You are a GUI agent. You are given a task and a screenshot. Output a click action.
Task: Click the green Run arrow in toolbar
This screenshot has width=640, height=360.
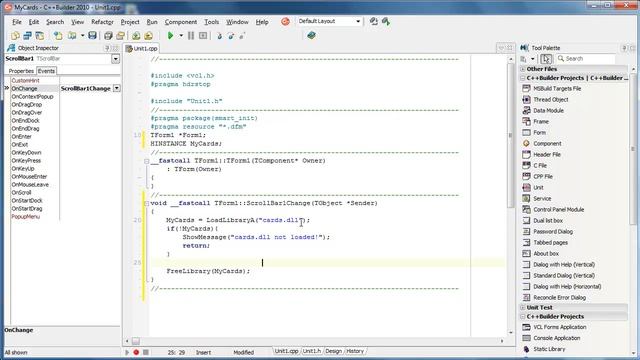pos(170,36)
